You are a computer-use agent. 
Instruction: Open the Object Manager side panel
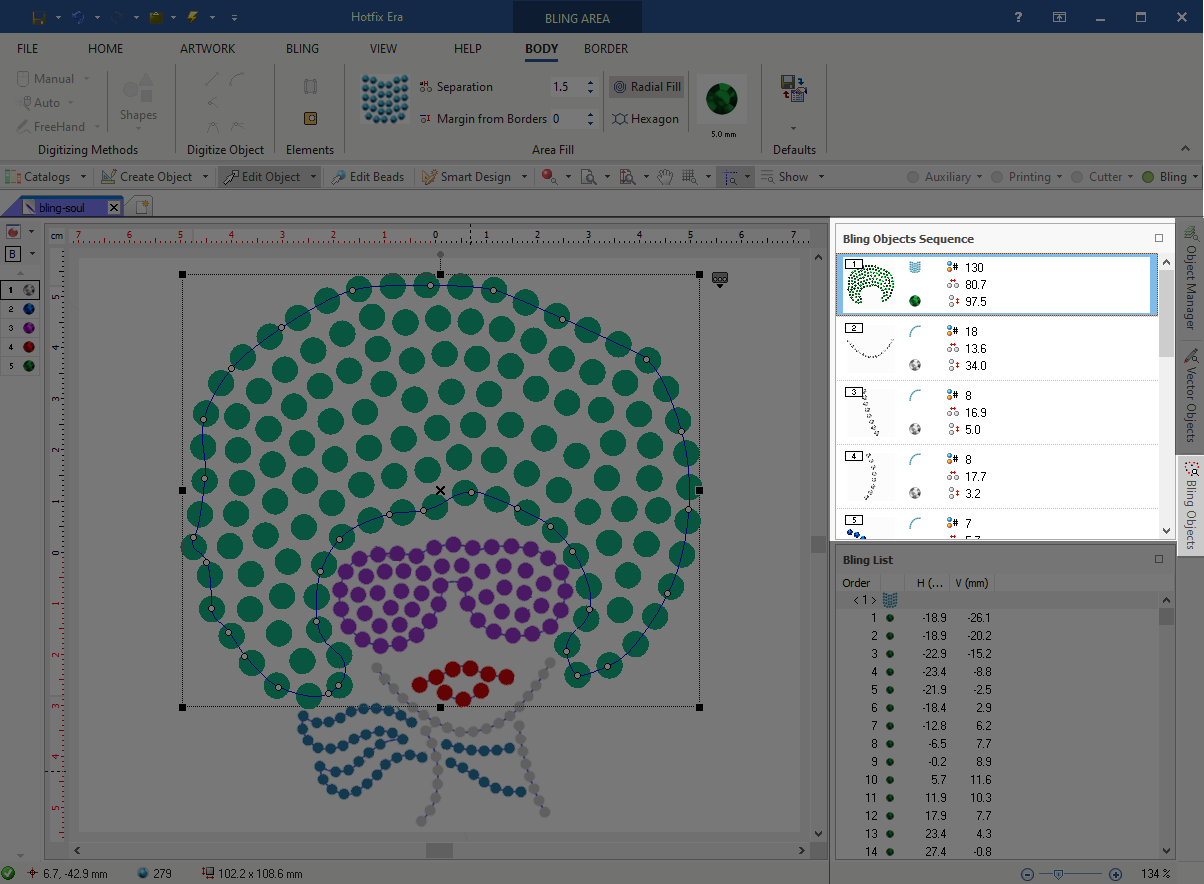(x=1190, y=282)
